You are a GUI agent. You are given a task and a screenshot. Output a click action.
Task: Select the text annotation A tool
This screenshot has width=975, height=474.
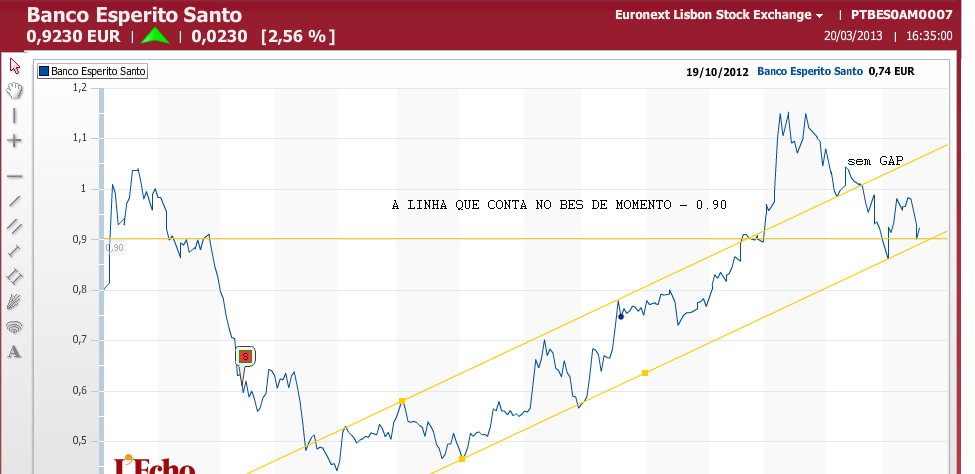pos(14,353)
